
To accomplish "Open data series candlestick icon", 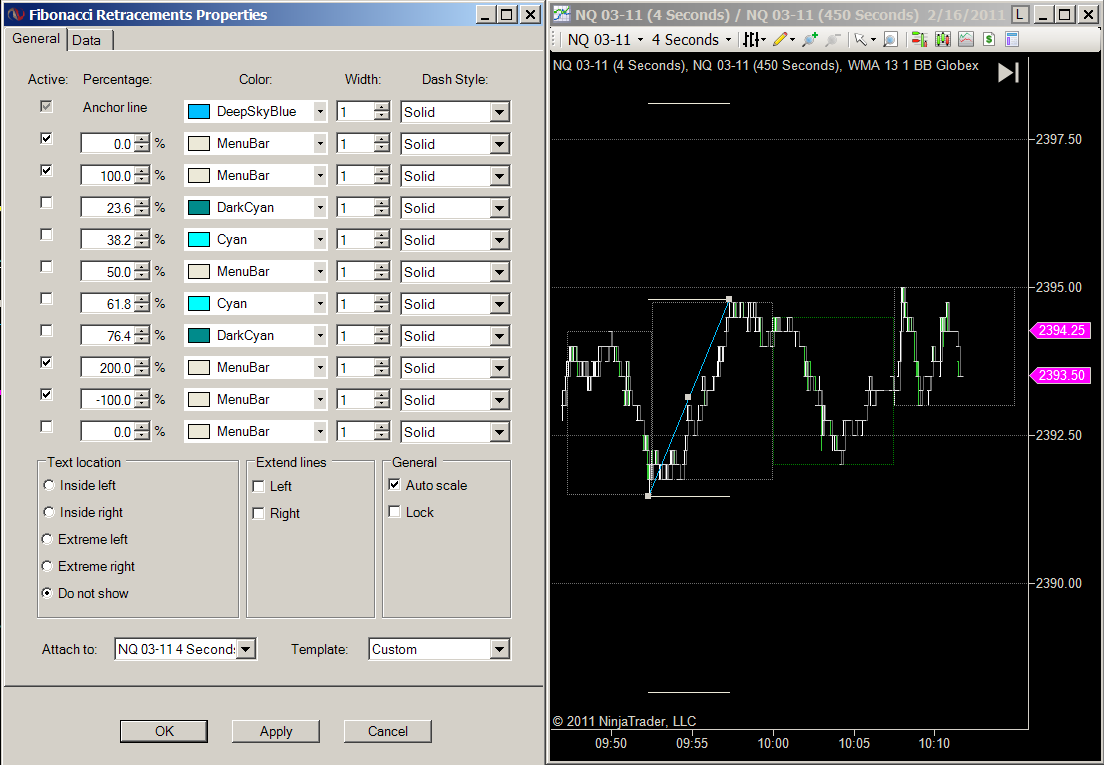I will click(942, 40).
